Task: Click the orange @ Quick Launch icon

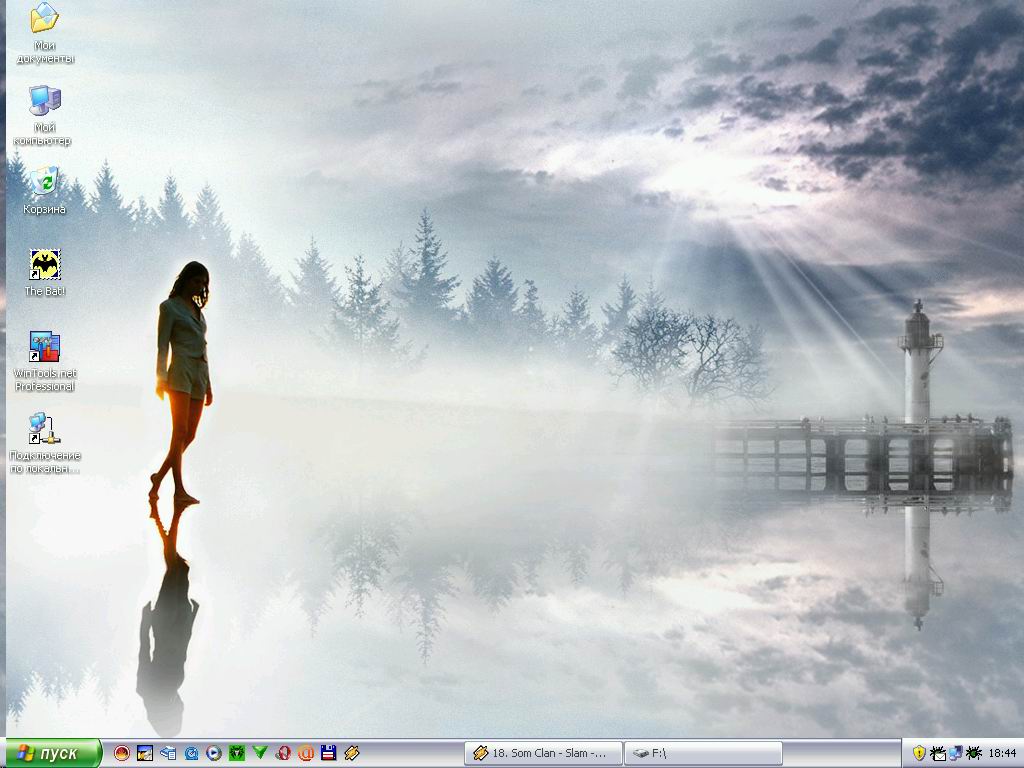Action: [306, 753]
